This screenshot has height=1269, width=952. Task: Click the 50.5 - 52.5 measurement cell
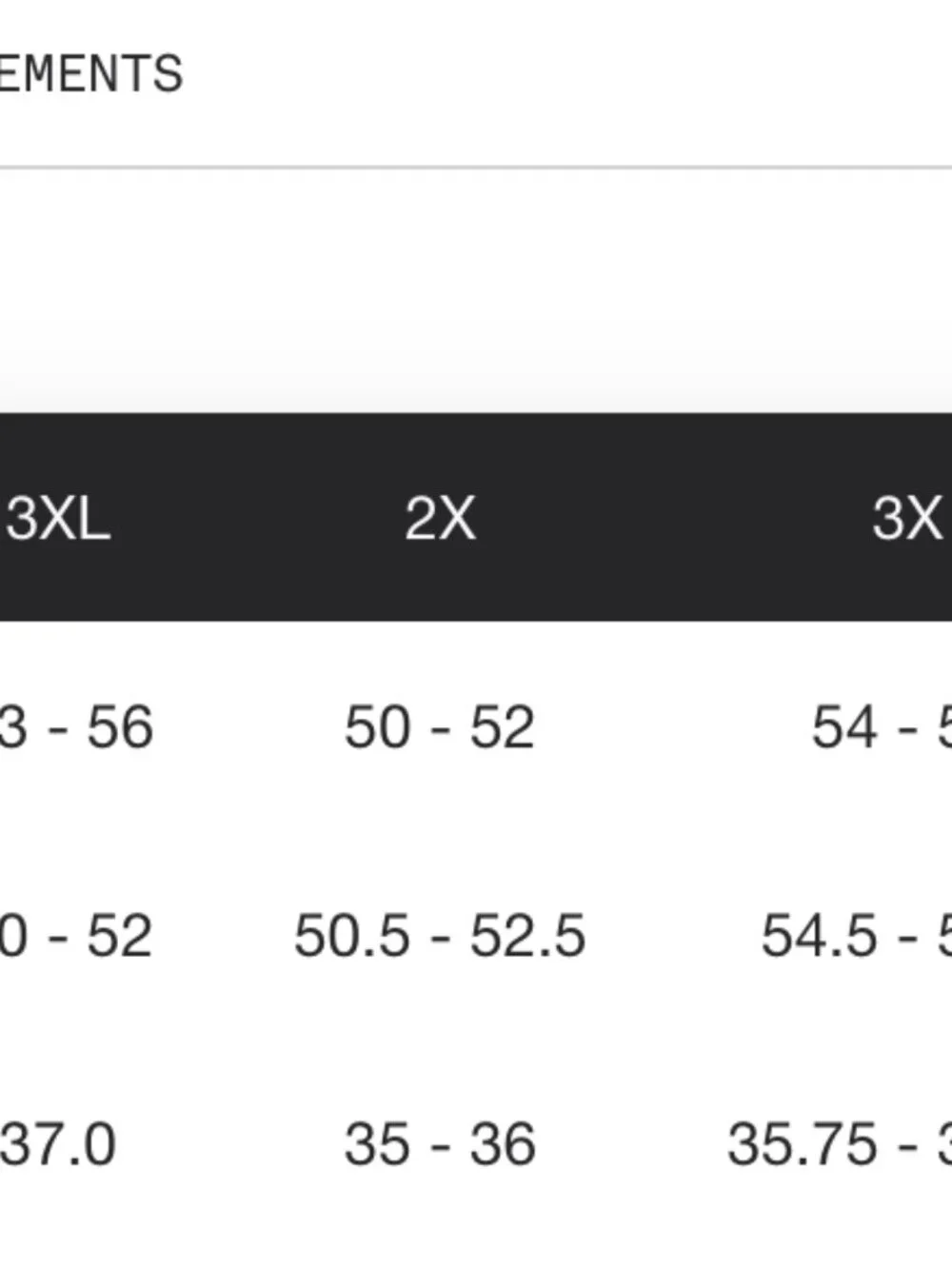click(x=439, y=936)
